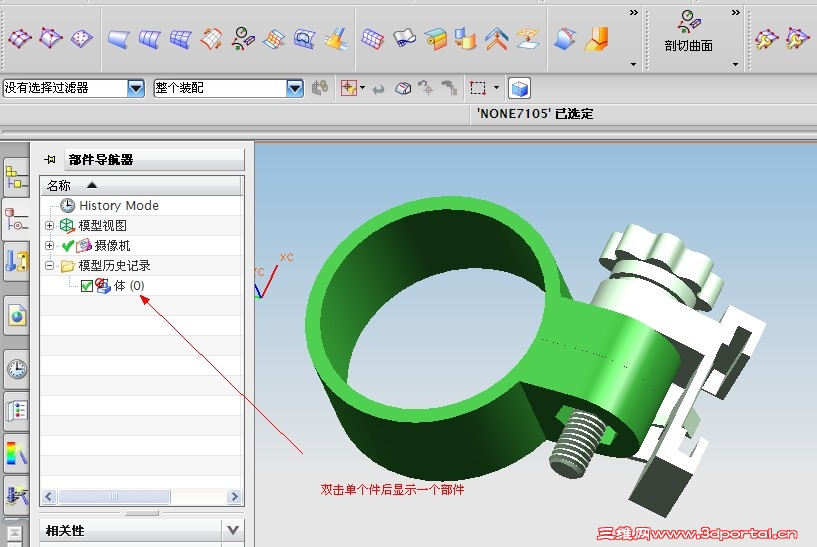This screenshot has width=817, height=547.
Task: Open the rectangle selection dropdown arrow
Action: tap(496, 88)
